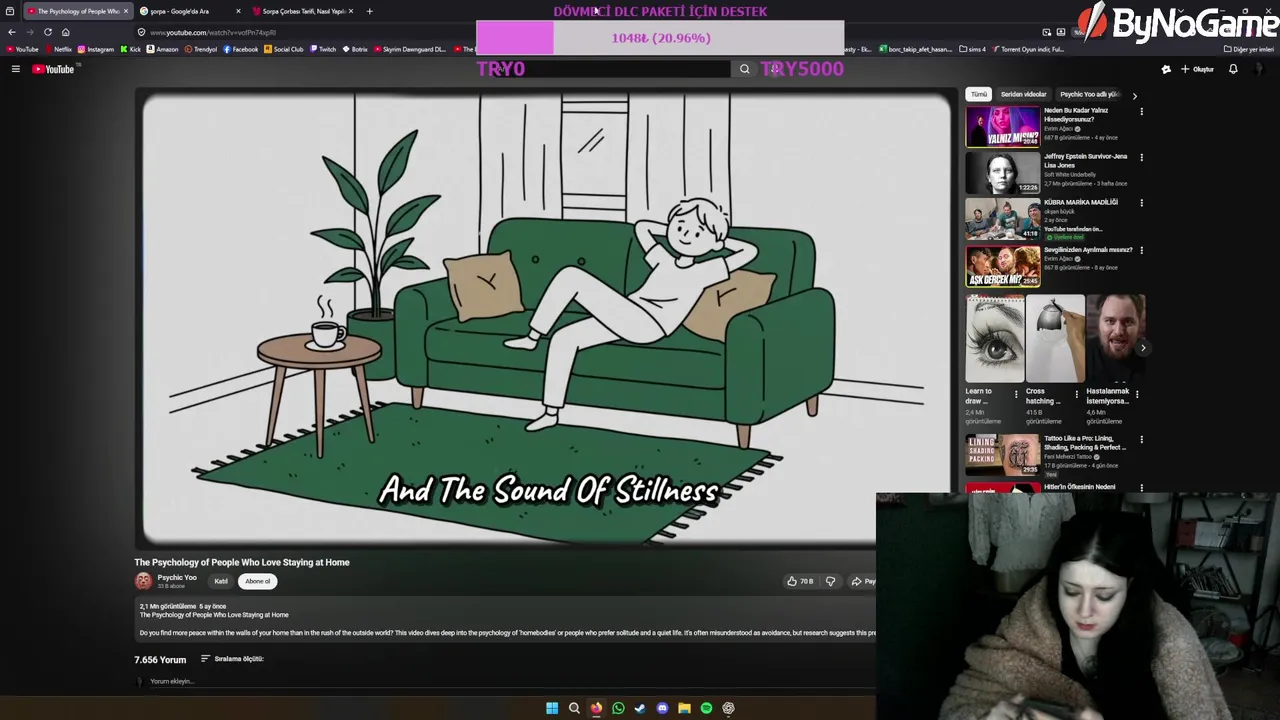Show next shorts with carousel arrow
Viewport: 1280px width, 720px height.
pyautogui.click(x=1142, y=348)
